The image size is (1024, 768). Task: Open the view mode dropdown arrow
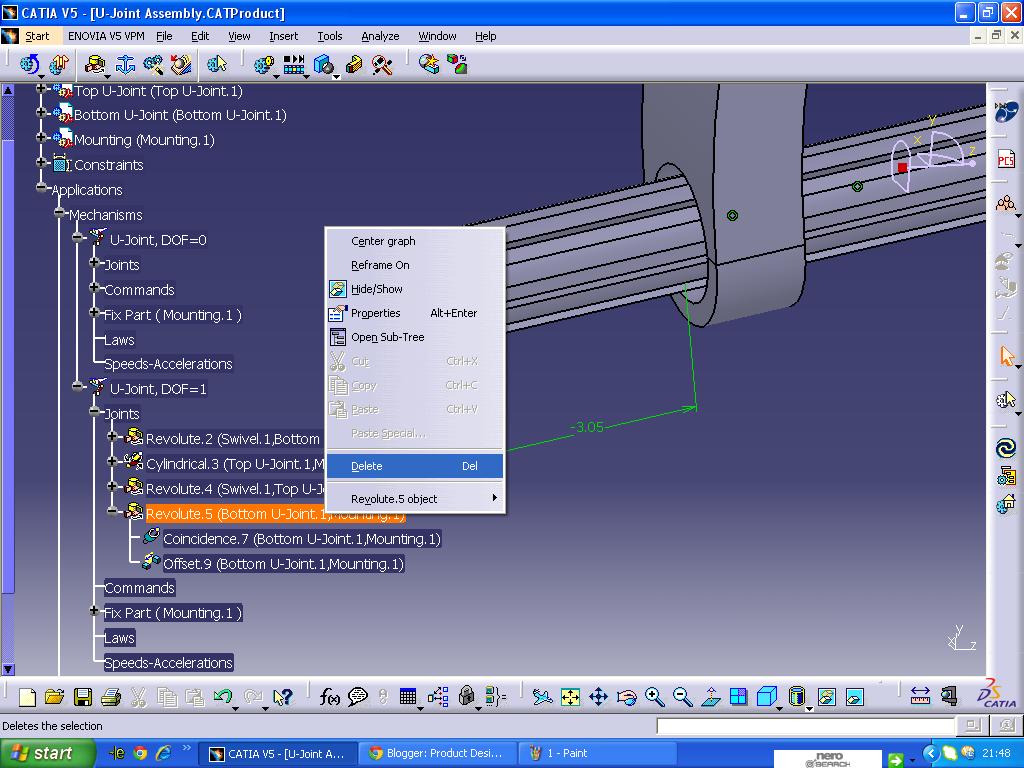[x=809, y=708]
